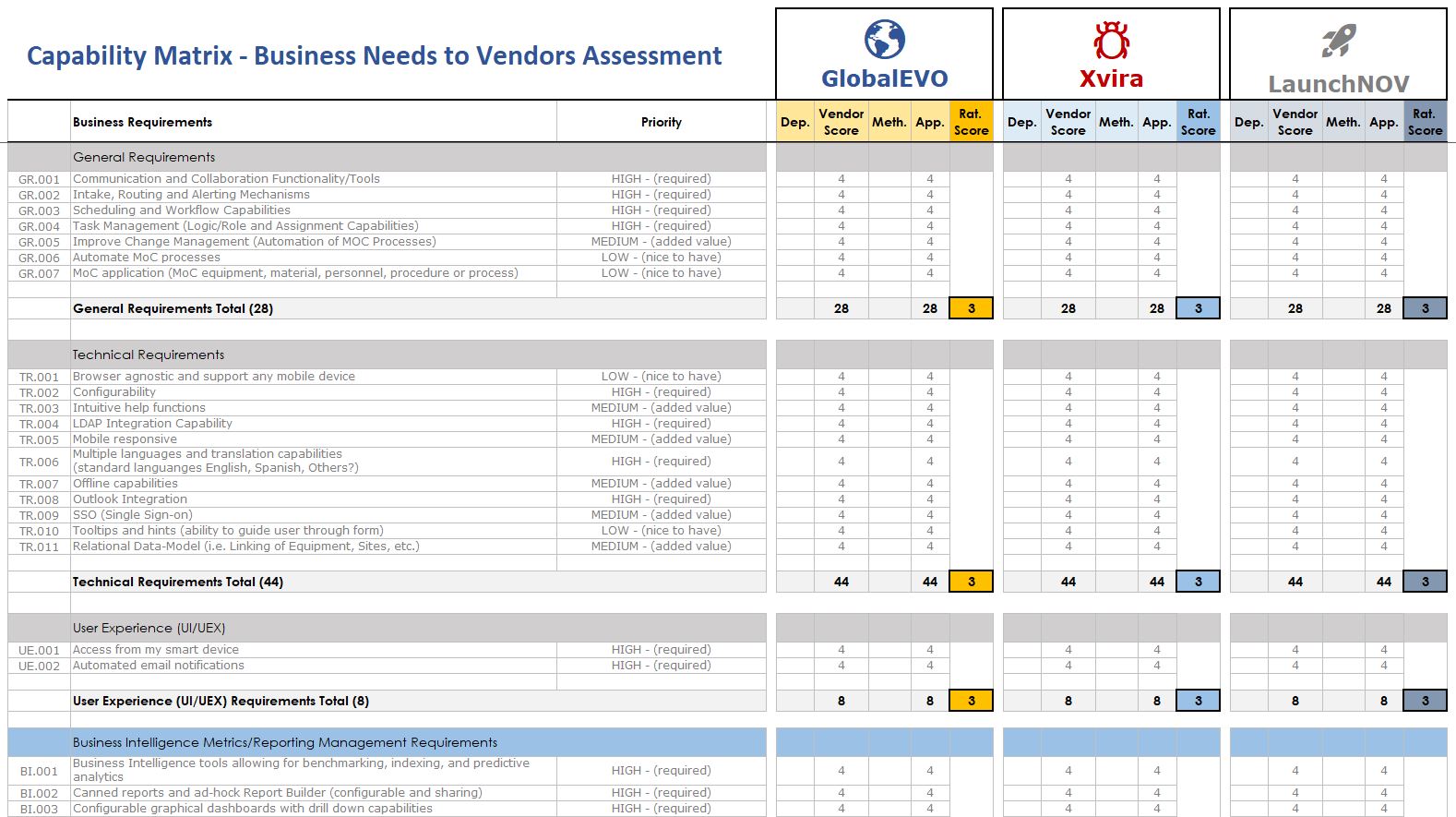Click GlobalEVO Dep. column header
1456x817 pixels.
pyautogui.click(x=794, y=122)
